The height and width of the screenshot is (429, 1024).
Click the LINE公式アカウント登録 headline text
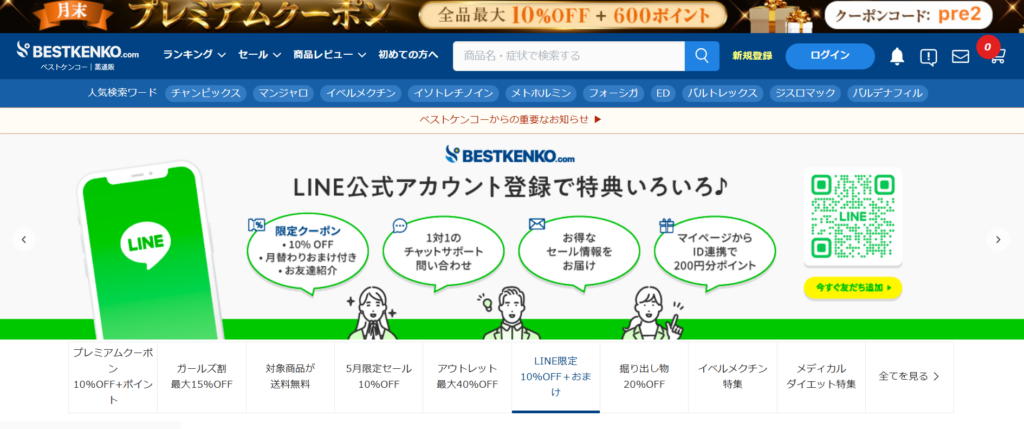point(510,188)
